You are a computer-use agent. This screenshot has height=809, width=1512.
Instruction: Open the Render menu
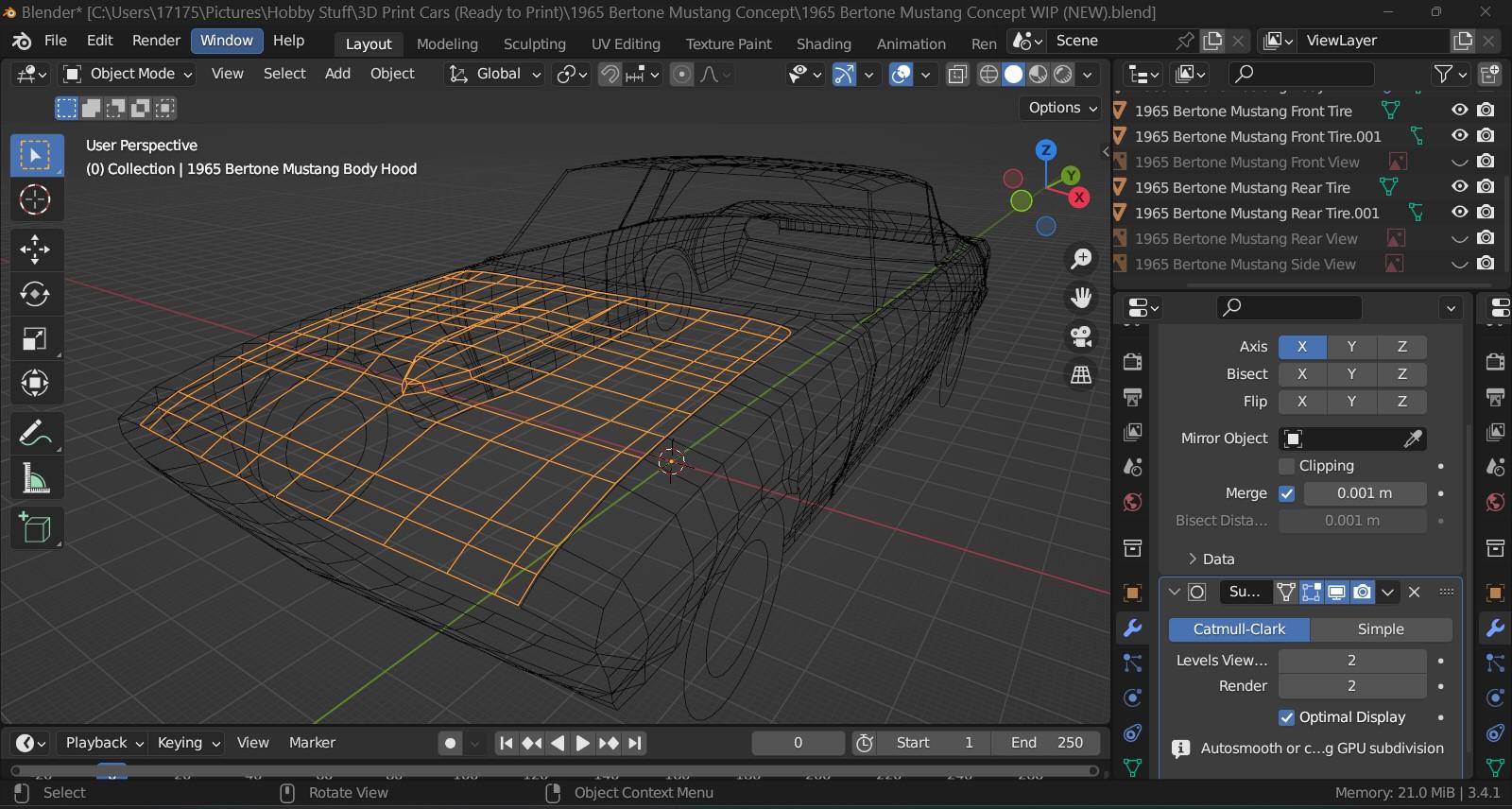coord(156,41)
